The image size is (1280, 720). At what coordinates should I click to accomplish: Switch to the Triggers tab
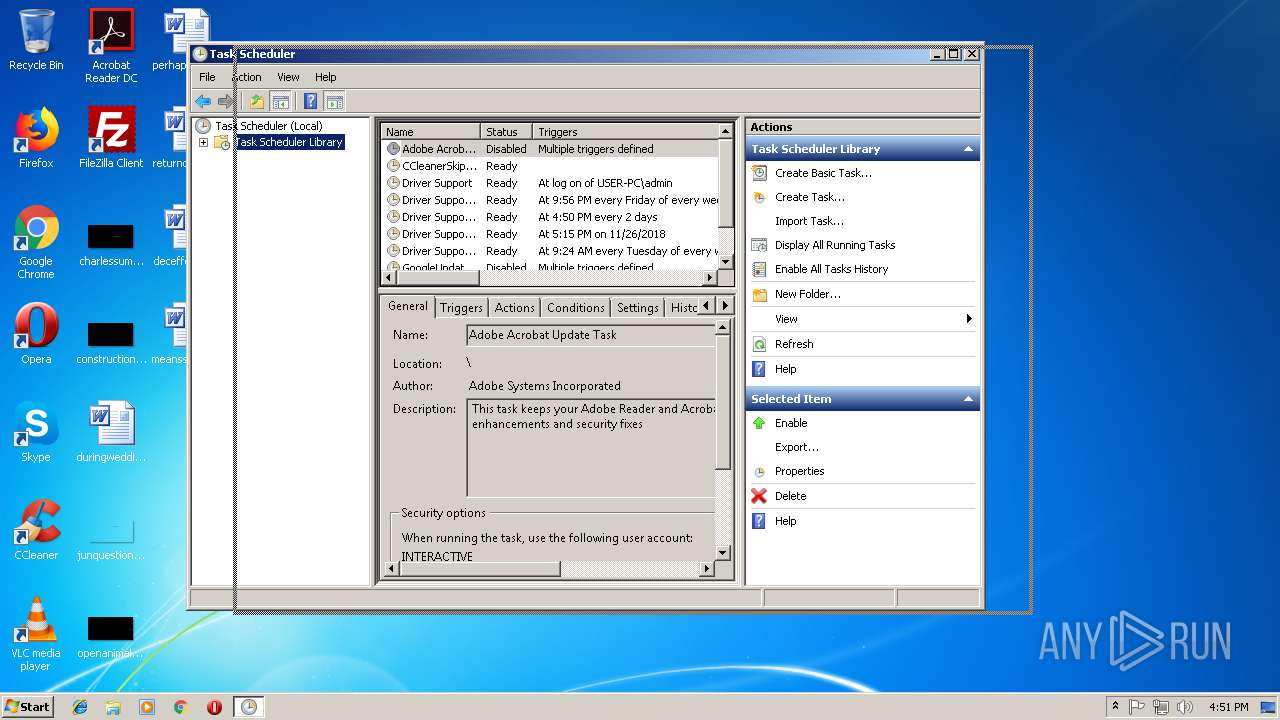(x=461, y=308)
